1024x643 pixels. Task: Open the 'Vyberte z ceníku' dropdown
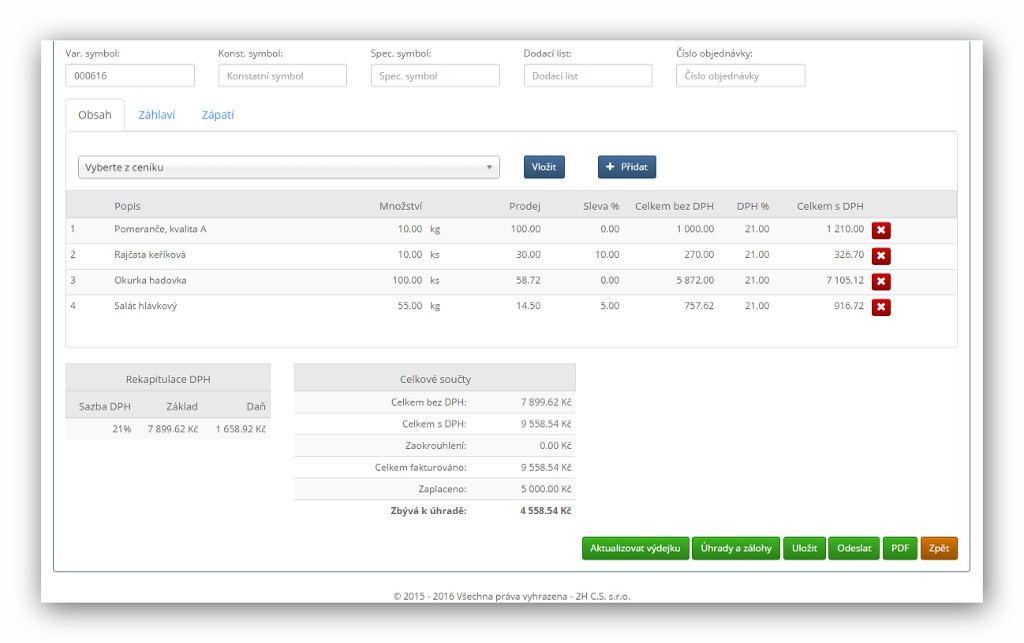tap(288, 167)
